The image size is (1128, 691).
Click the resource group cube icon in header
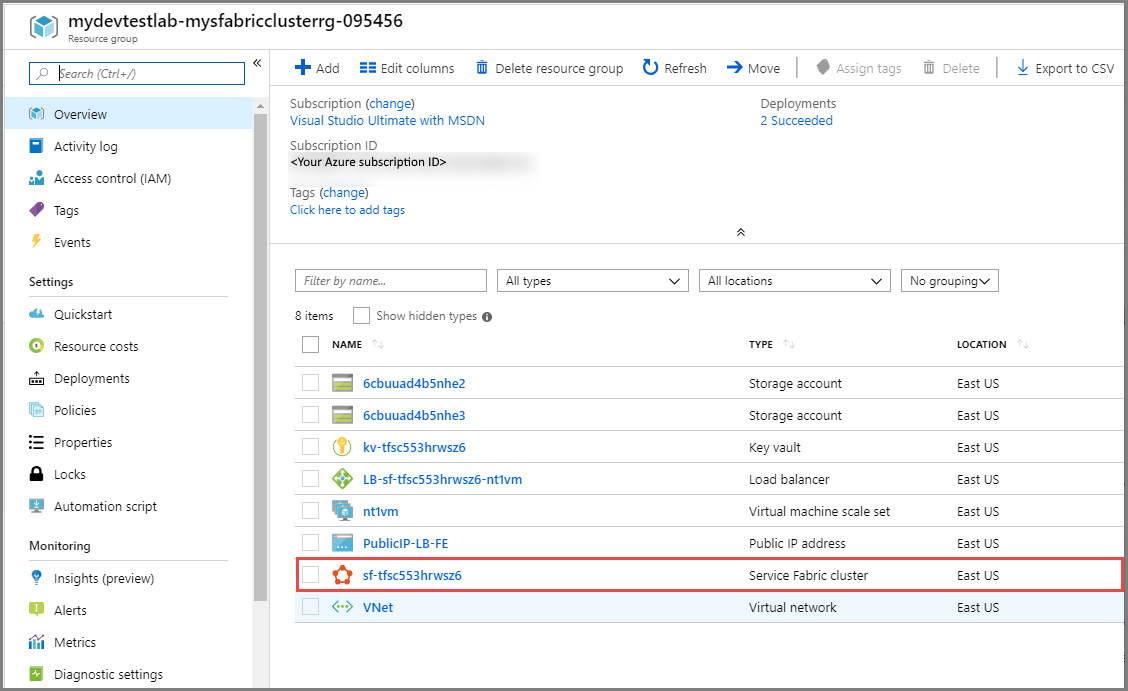point(43,27)
